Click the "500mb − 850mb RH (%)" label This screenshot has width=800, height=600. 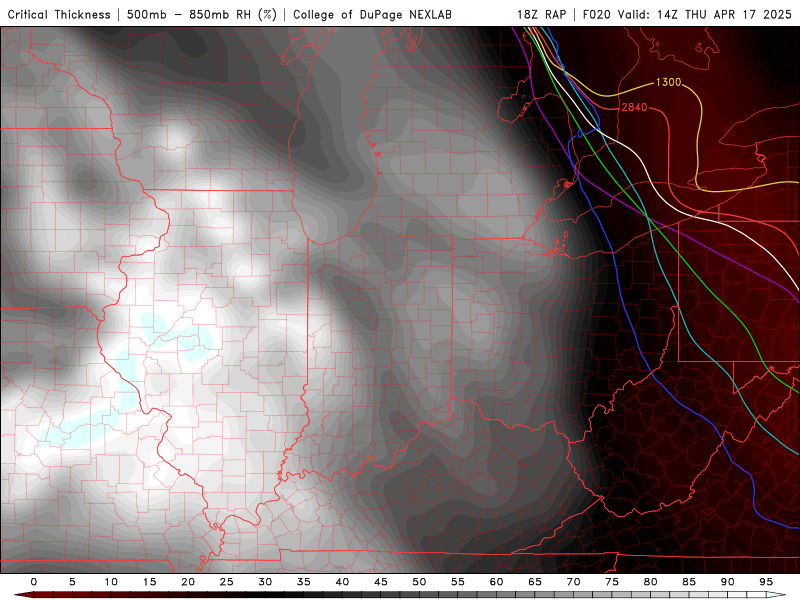[202, 14]
